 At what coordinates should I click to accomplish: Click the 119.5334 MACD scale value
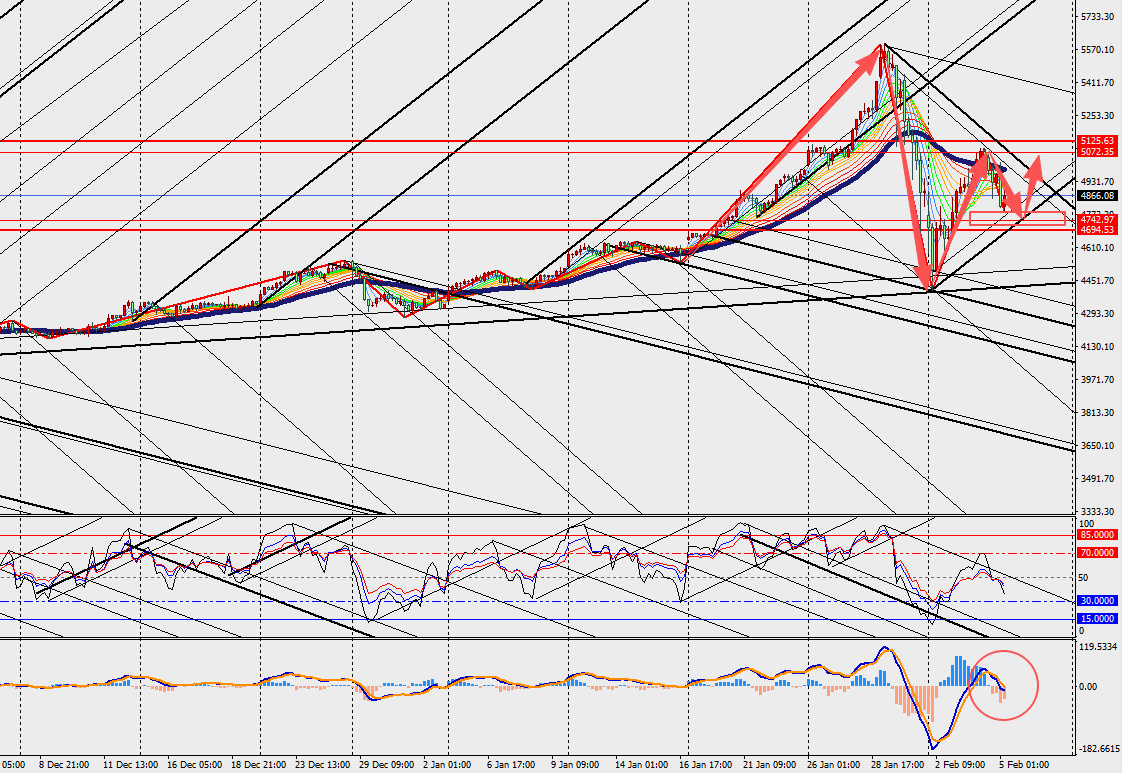pyautogui.click(x=1100, y=647)
